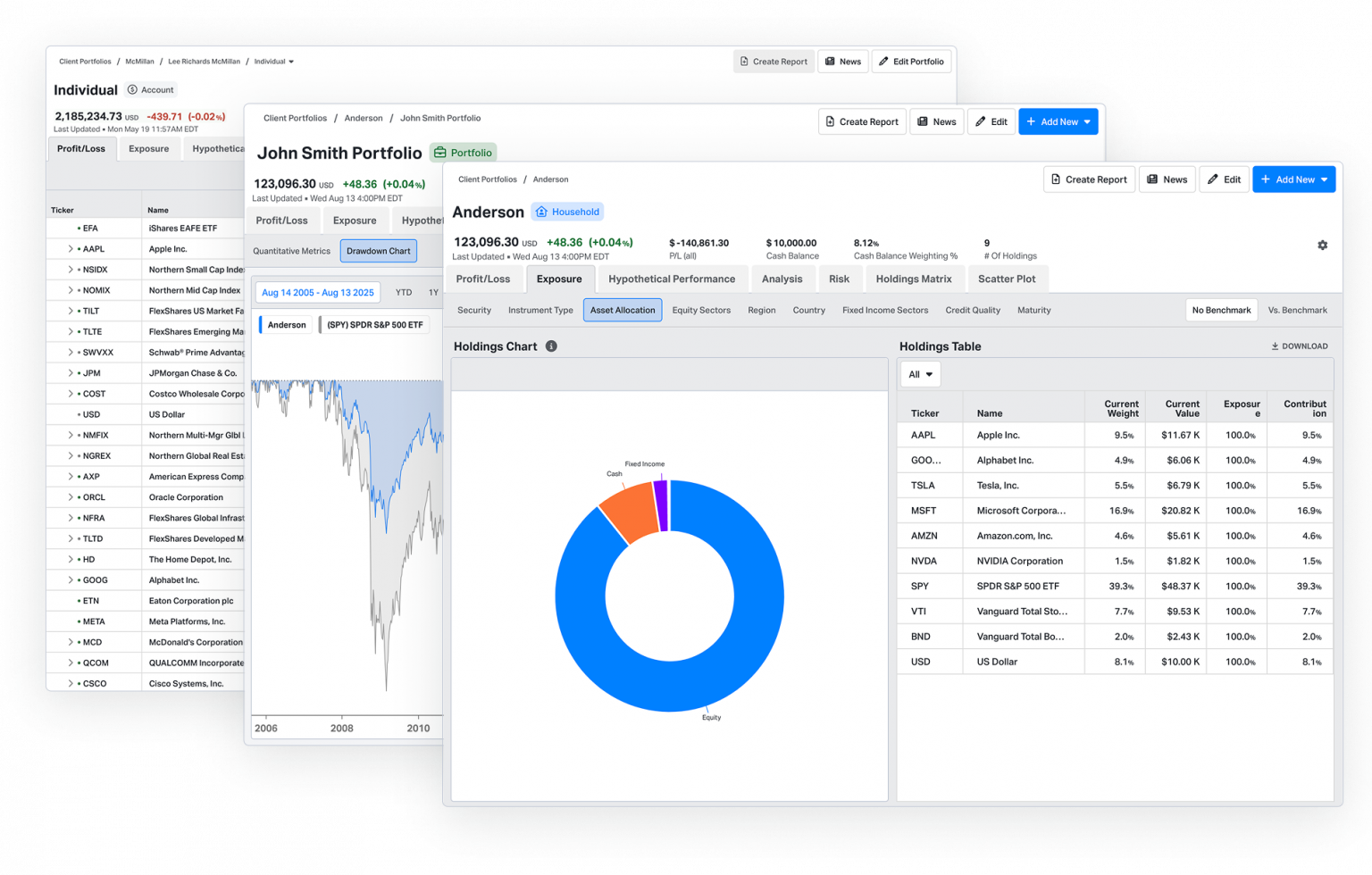The image size is (1372, 875).
Task: Click the date range field Aug 14 2005 - Aug 13 2025
Action: click(x=318, y=292)
